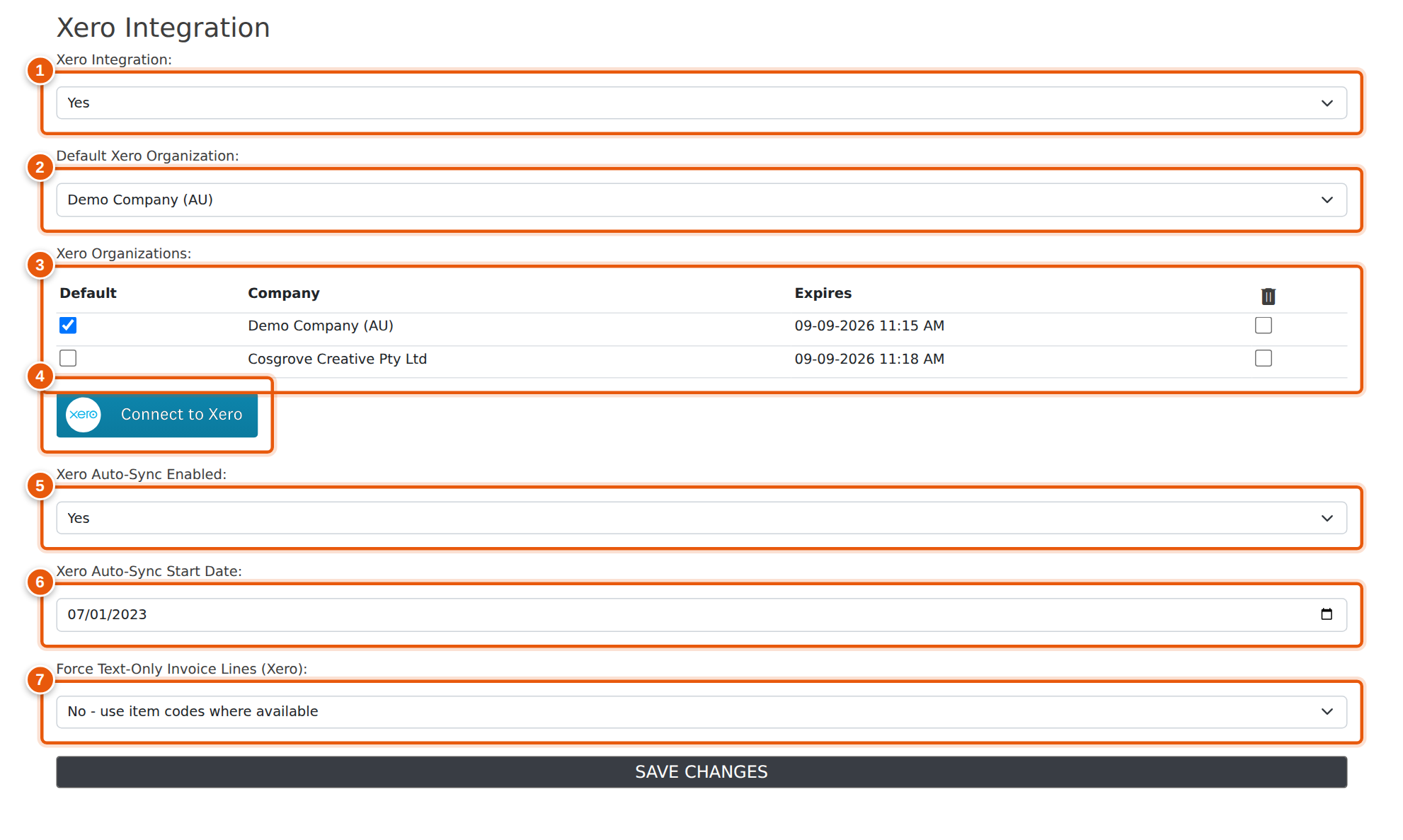
Task: Click the 'Default' column header
Action: [x=88, y=293]
